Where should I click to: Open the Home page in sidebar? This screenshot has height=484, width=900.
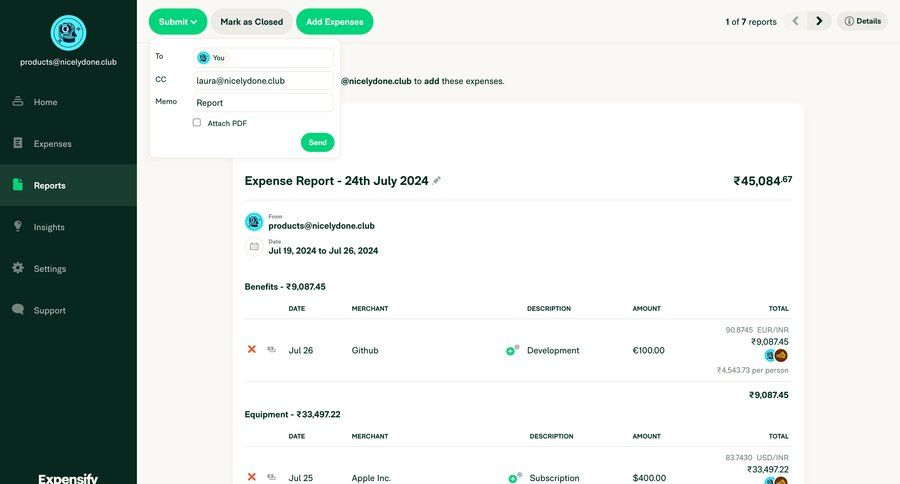[x=45, y=102]
